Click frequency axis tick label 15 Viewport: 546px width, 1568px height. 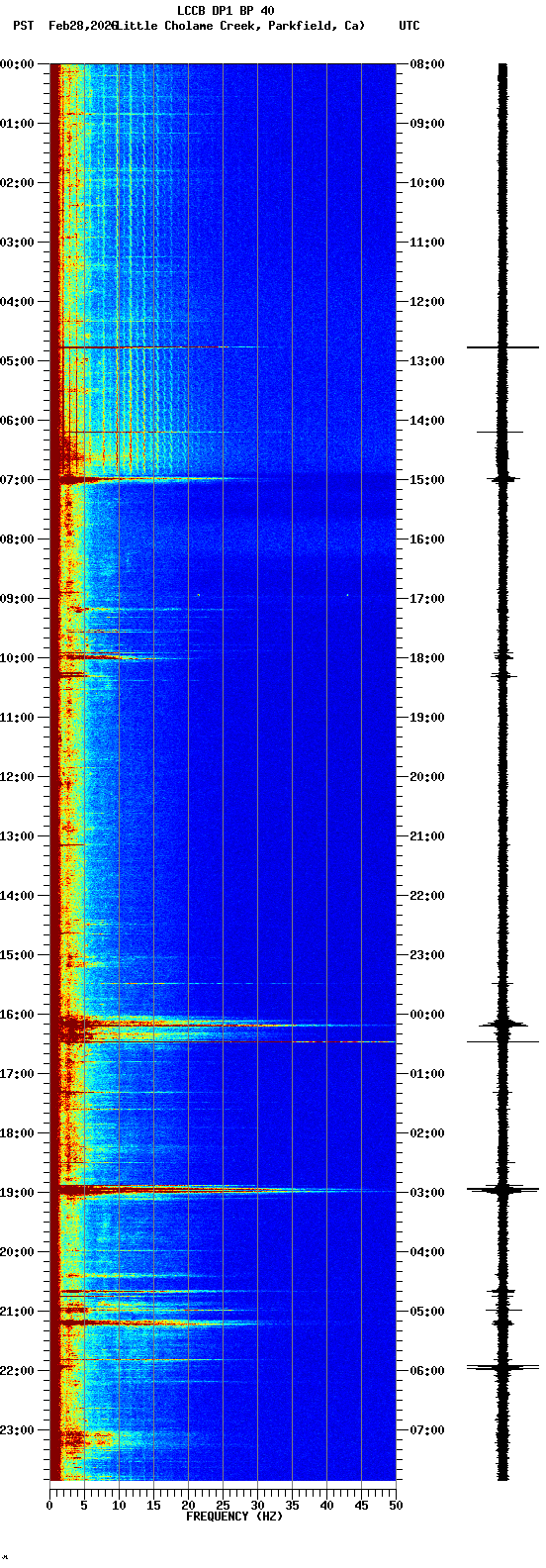point(153,1506)
